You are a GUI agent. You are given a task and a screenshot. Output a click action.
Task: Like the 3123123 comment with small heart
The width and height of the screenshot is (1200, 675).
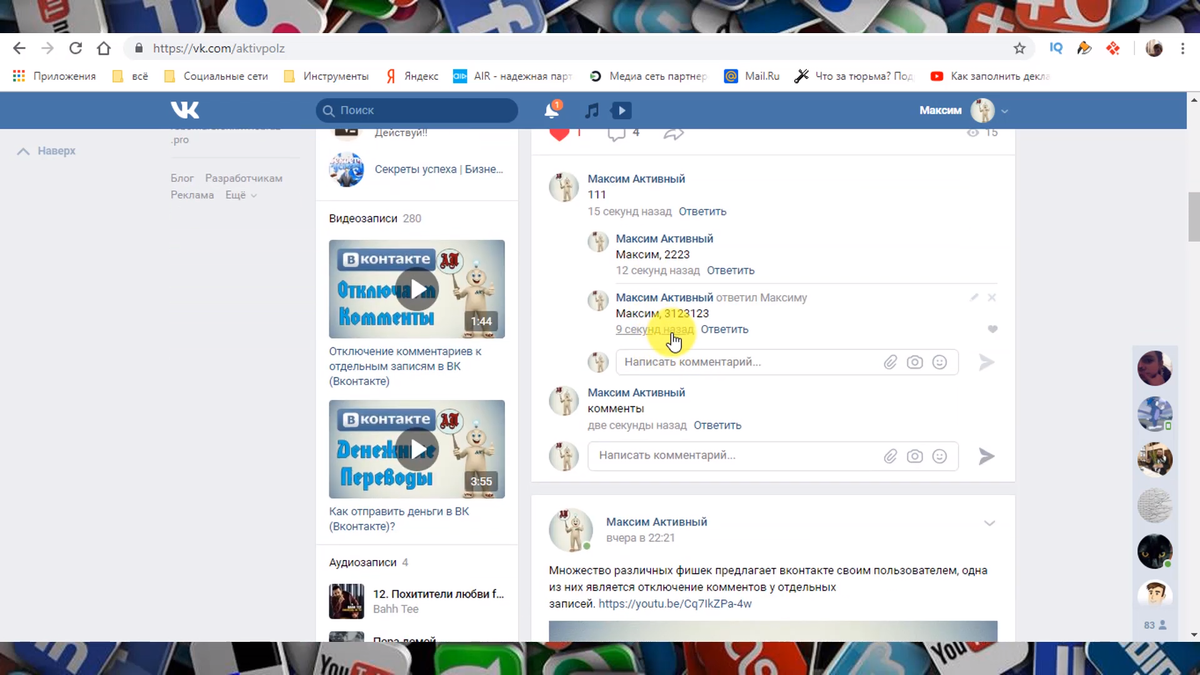coord(992,329)
